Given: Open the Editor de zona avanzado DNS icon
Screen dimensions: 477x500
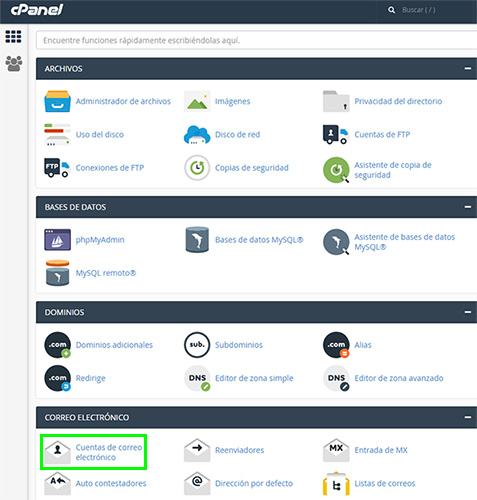Looking at the screenshot, I should tap(336, 378).
